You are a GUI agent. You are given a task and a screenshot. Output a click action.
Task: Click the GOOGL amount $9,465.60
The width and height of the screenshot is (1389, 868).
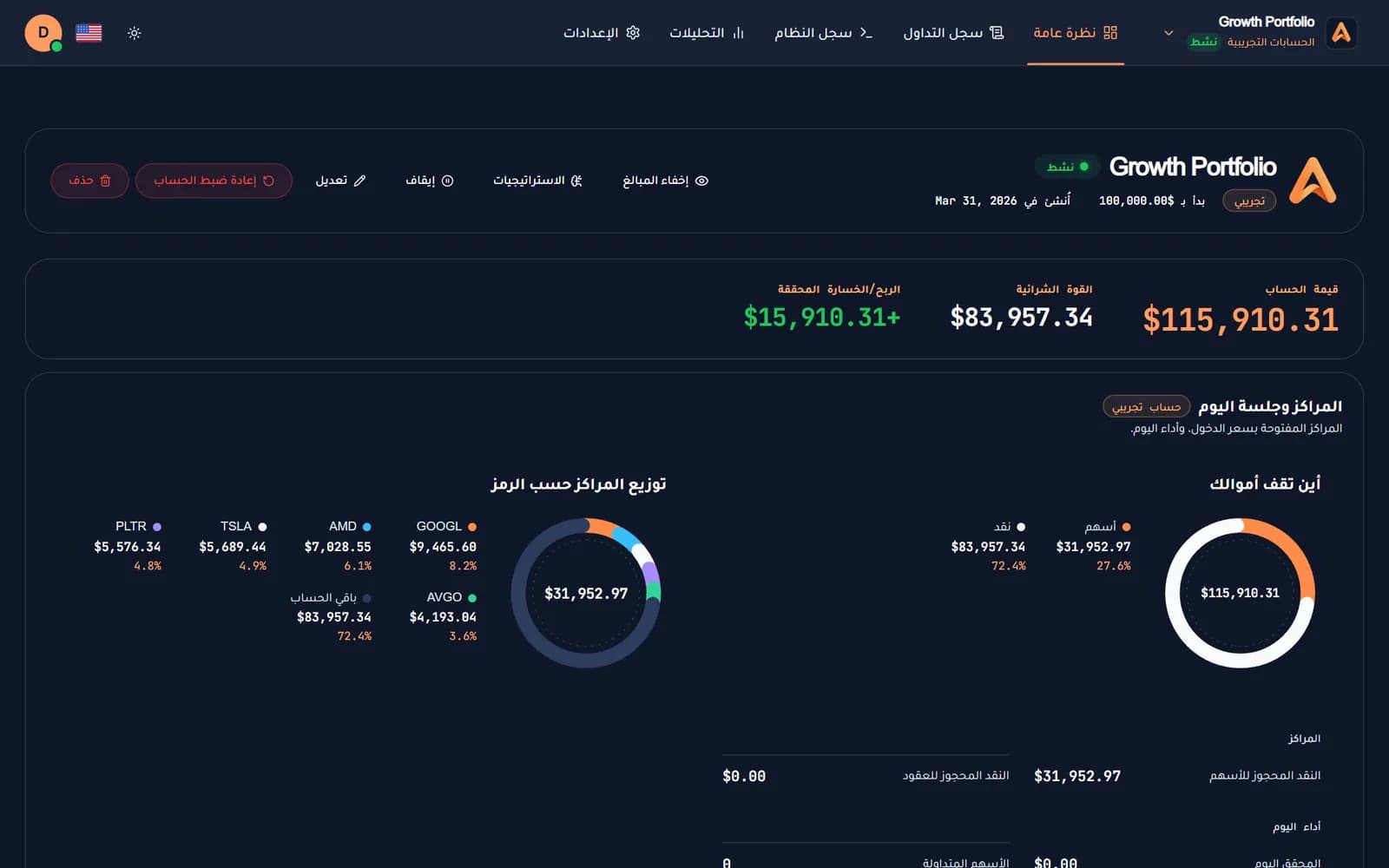pos(443,547)
